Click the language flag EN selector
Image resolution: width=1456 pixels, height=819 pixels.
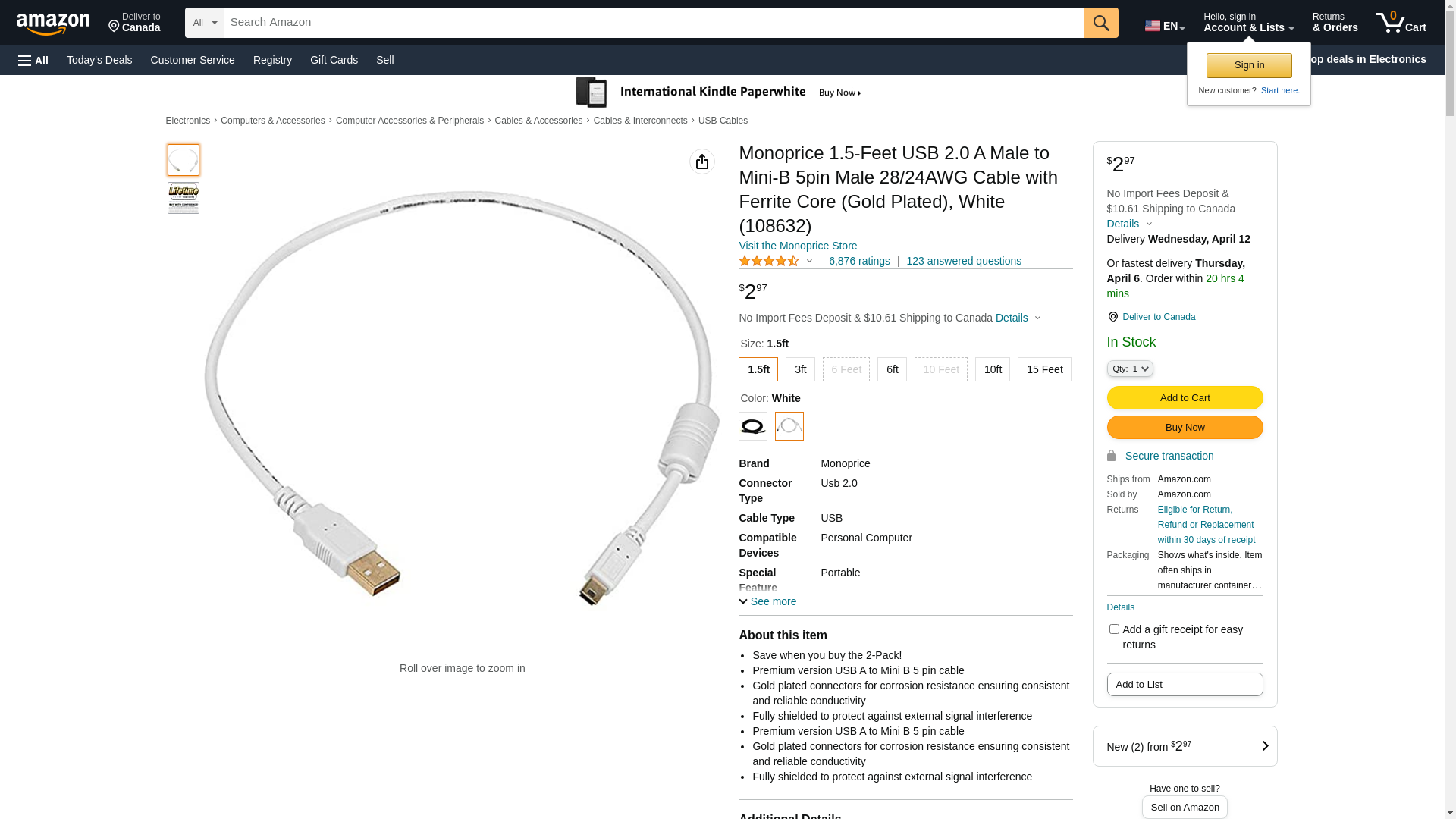(1164, 26)
